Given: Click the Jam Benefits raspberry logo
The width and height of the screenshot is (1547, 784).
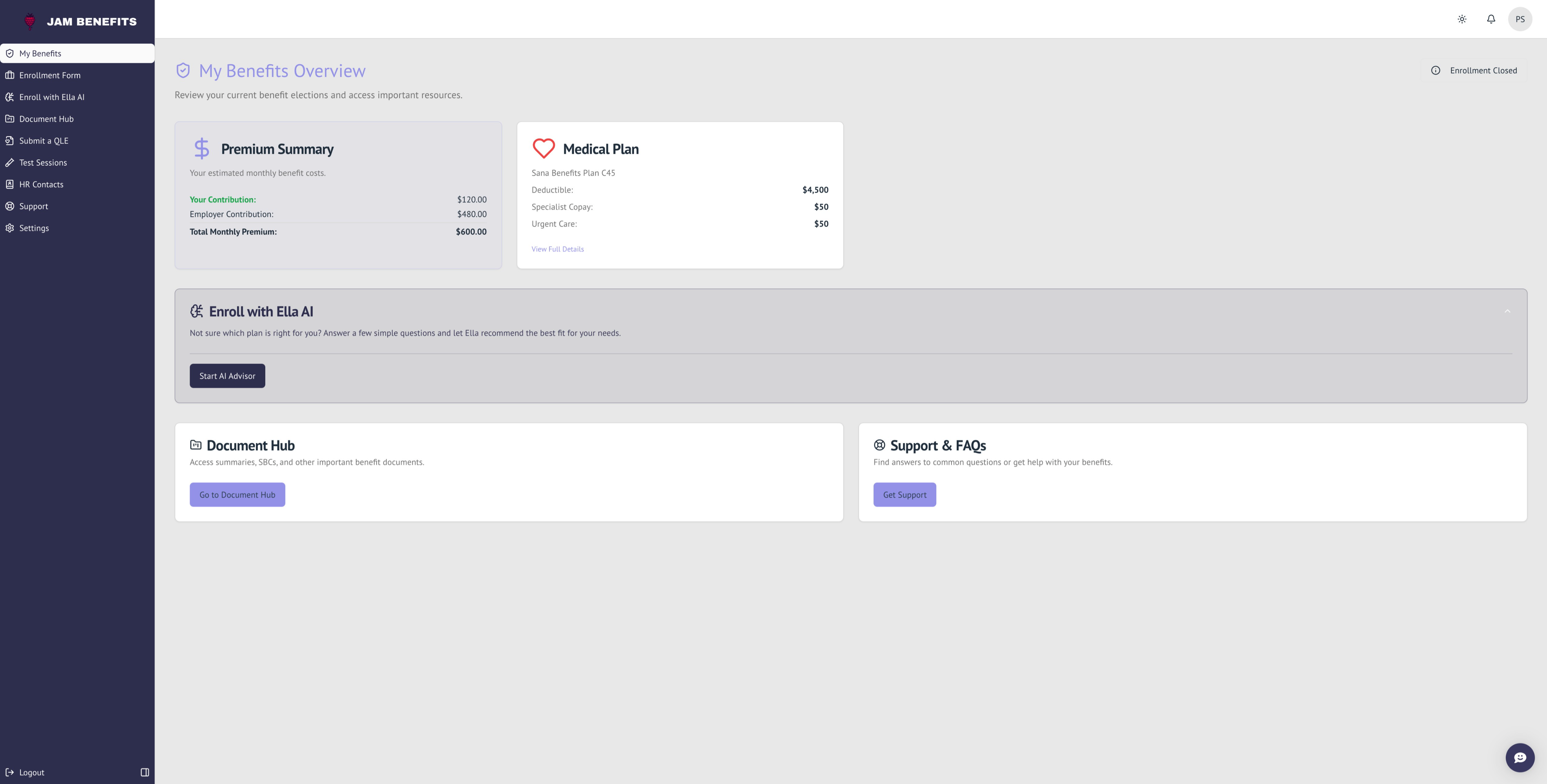Looking at the screenshot, I should point(30,22).
